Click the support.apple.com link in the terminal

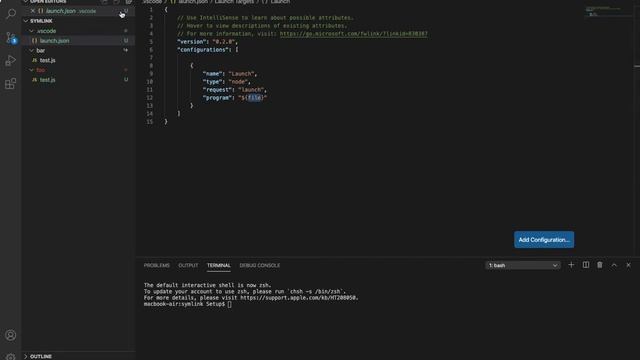[x=299, y=298]
